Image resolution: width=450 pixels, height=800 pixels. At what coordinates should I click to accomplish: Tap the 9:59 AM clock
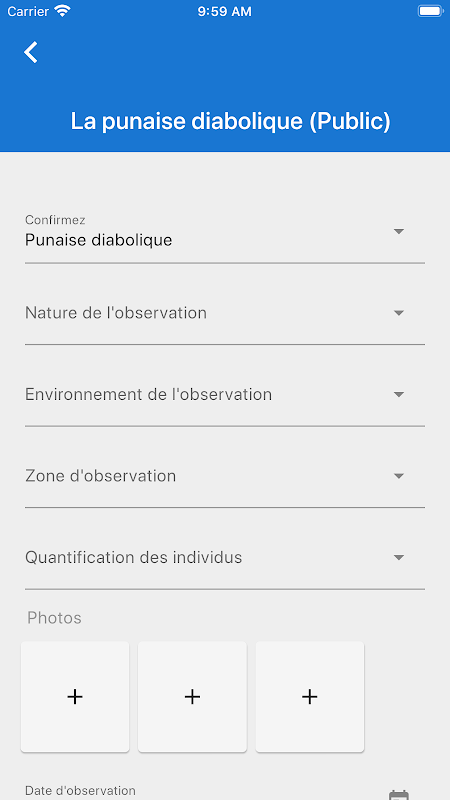[x=224, y=11]
